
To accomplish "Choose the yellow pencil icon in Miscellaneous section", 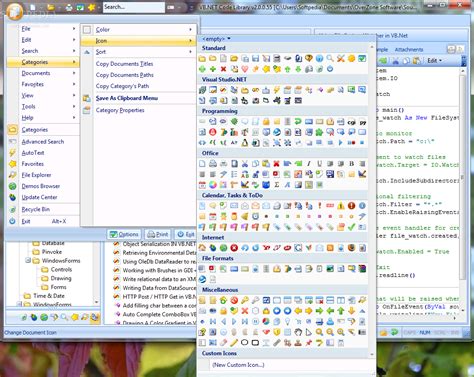I will (x=234, y=343).
